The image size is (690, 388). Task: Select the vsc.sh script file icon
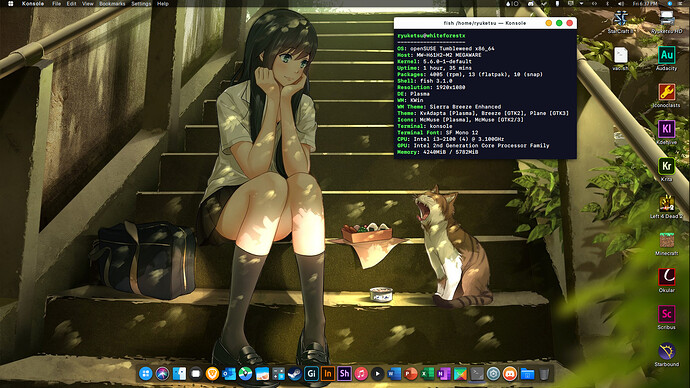(621, 59)
